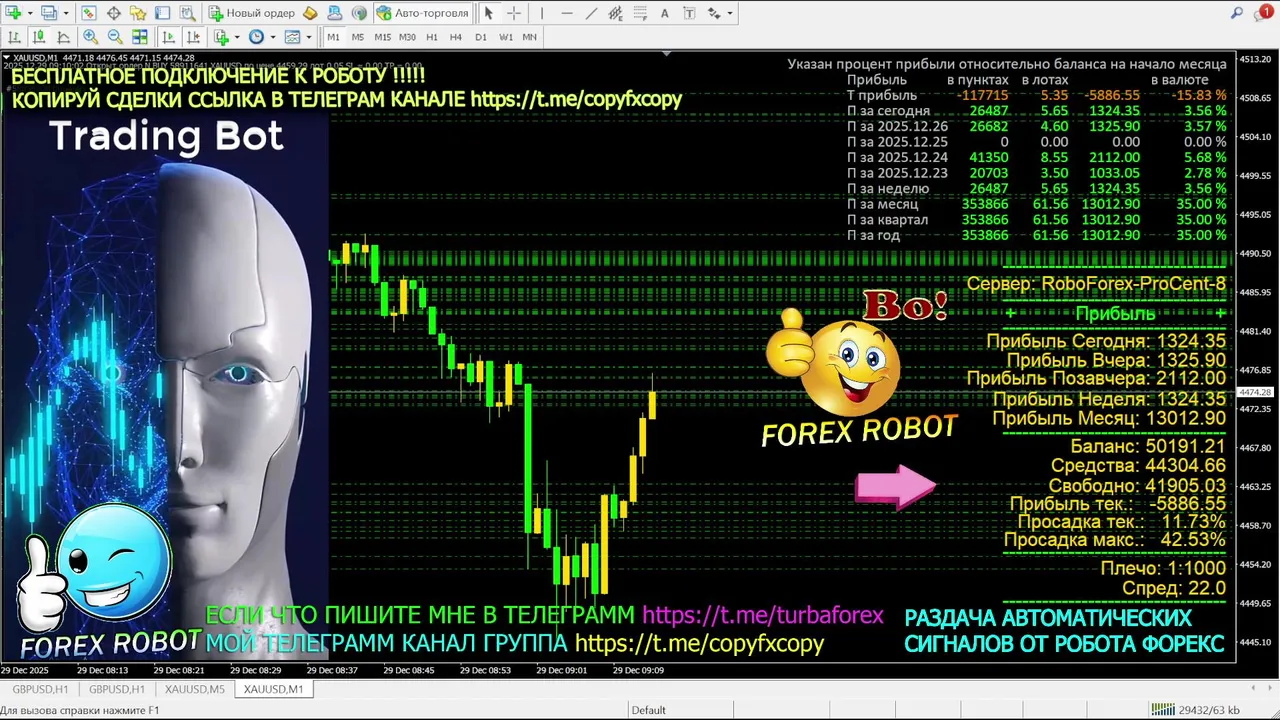Select the arrow cursor tool
The image size is (1280, 720).
(489, 13)
